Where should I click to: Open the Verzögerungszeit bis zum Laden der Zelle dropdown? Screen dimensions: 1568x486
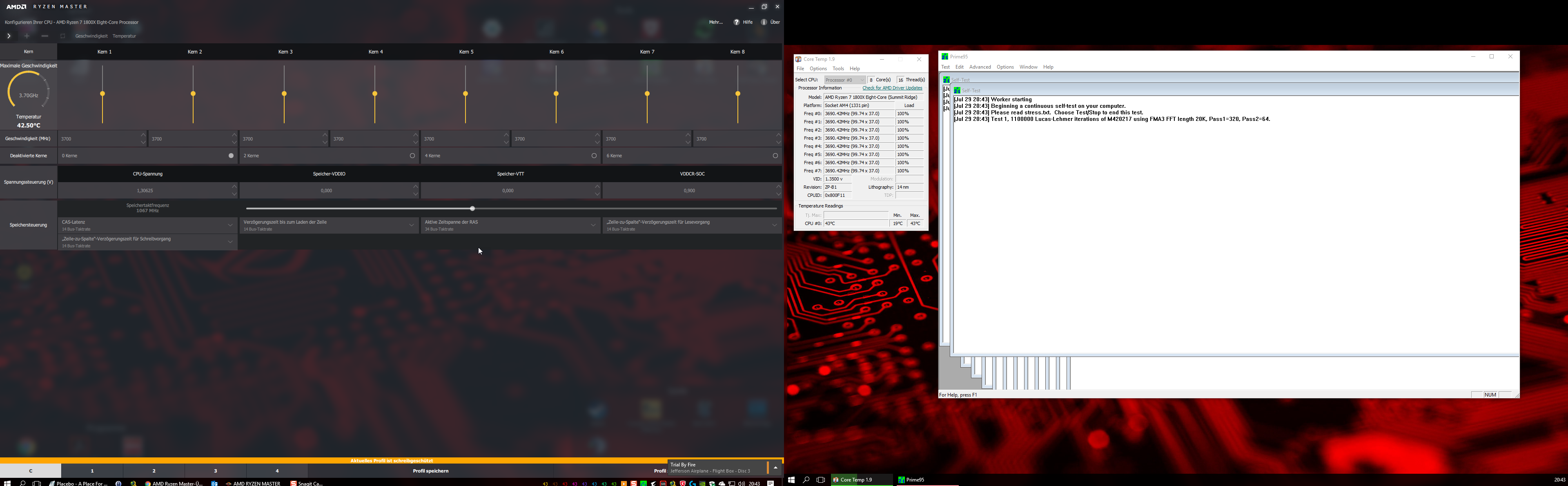point(329,225)
